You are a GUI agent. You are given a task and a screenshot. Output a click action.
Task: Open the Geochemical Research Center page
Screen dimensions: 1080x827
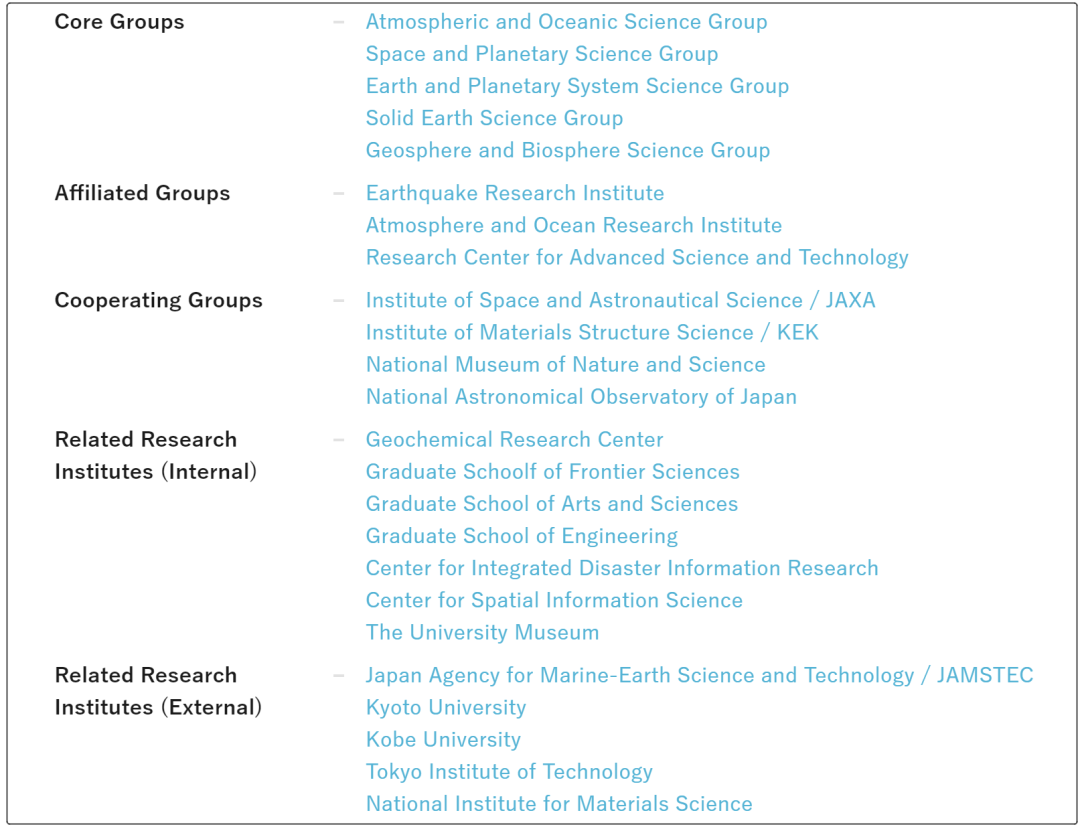514,439
